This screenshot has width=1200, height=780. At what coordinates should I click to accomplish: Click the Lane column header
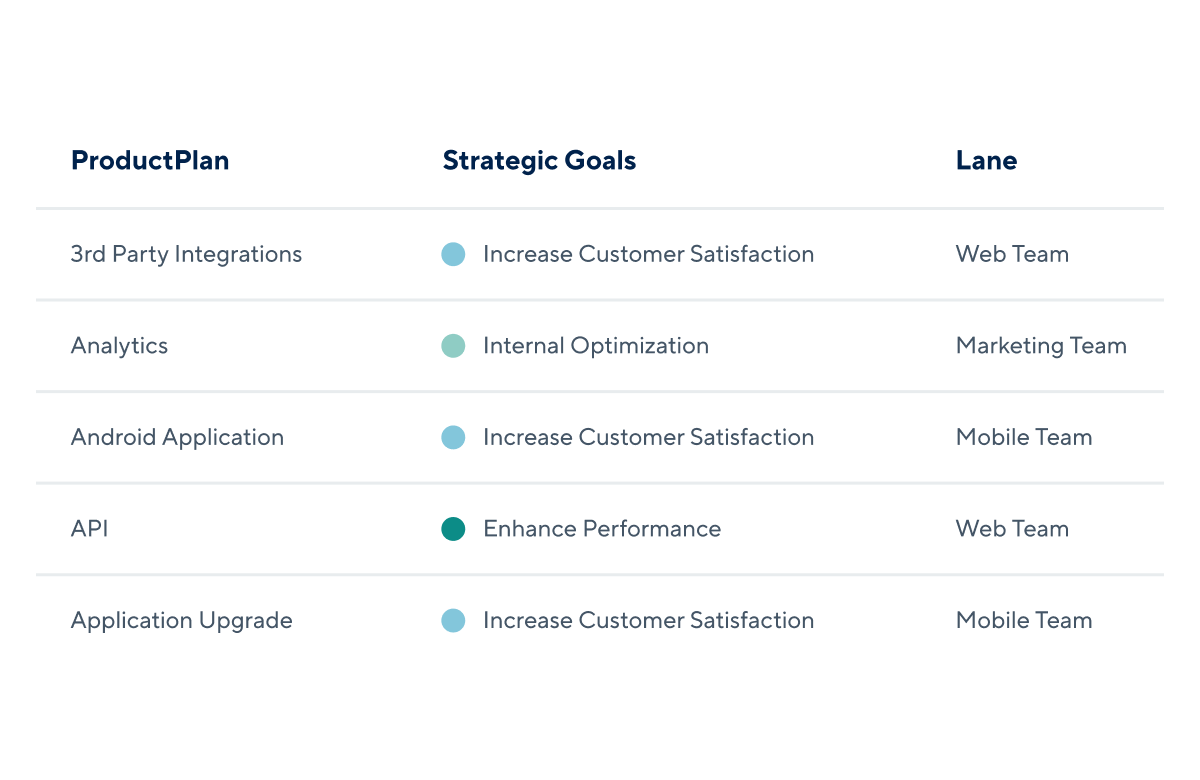987,161
